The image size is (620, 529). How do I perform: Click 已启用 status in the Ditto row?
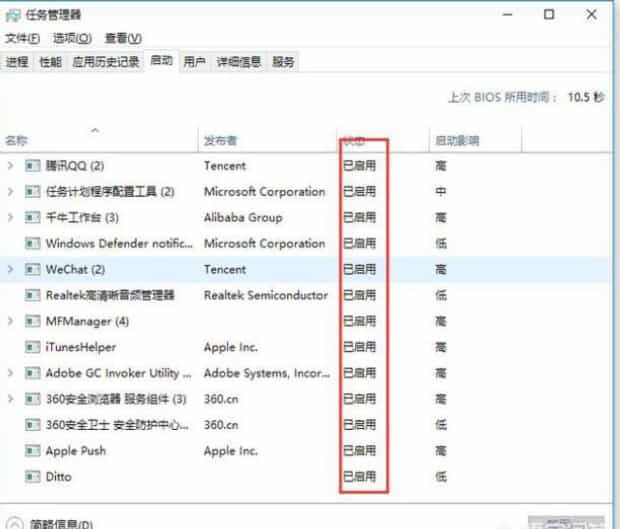point(359,477)
